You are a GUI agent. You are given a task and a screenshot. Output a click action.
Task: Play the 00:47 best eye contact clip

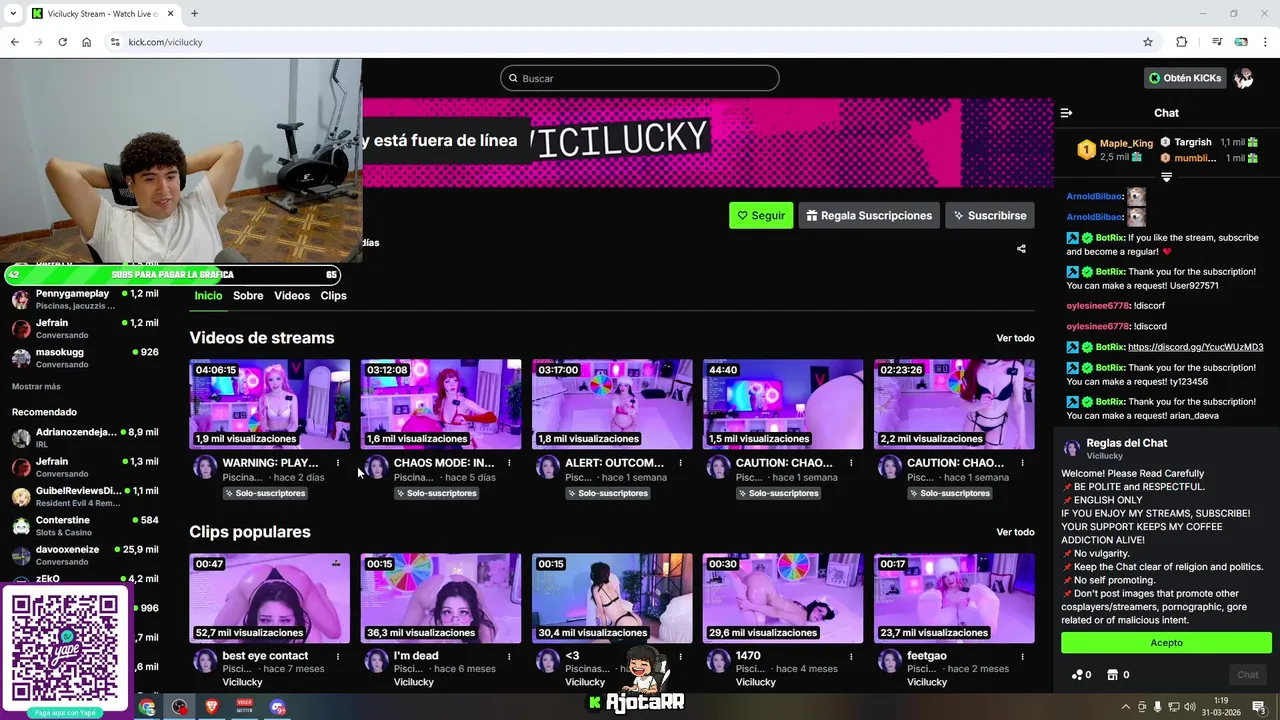pos(270,598)
